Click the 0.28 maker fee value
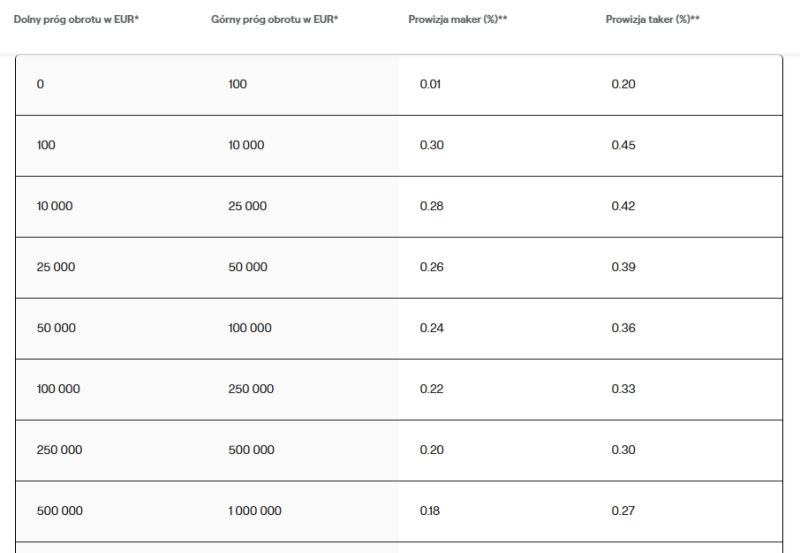The width and height of the screenshot is (800, 553). 432,206
